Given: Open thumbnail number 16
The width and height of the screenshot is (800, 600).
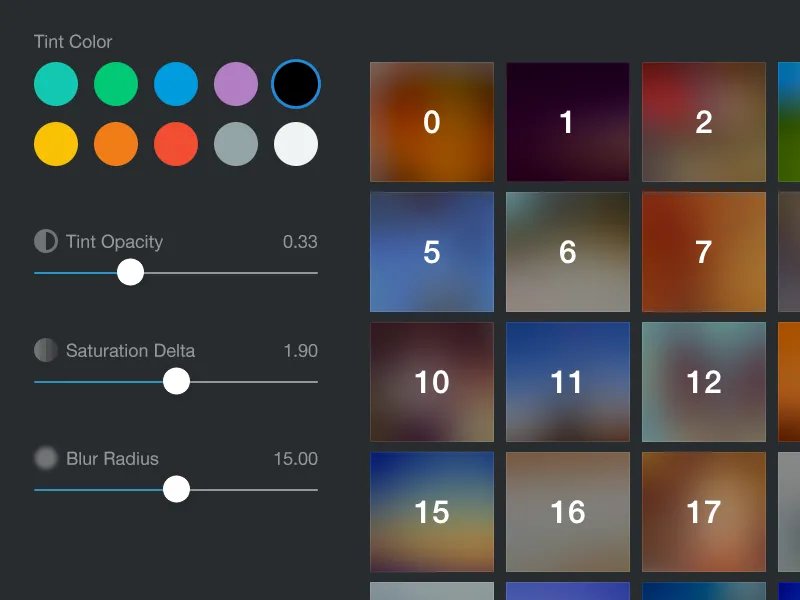Looking at the screenshot, I should [x=568, y=512].
